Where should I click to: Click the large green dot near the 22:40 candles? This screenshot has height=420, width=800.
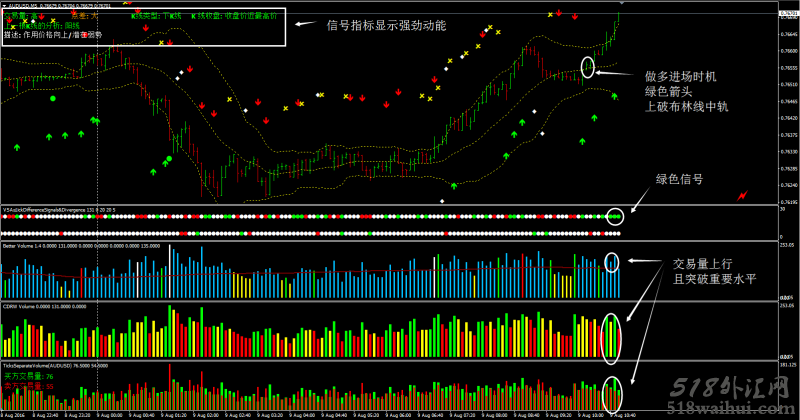[x=53, y=98]
